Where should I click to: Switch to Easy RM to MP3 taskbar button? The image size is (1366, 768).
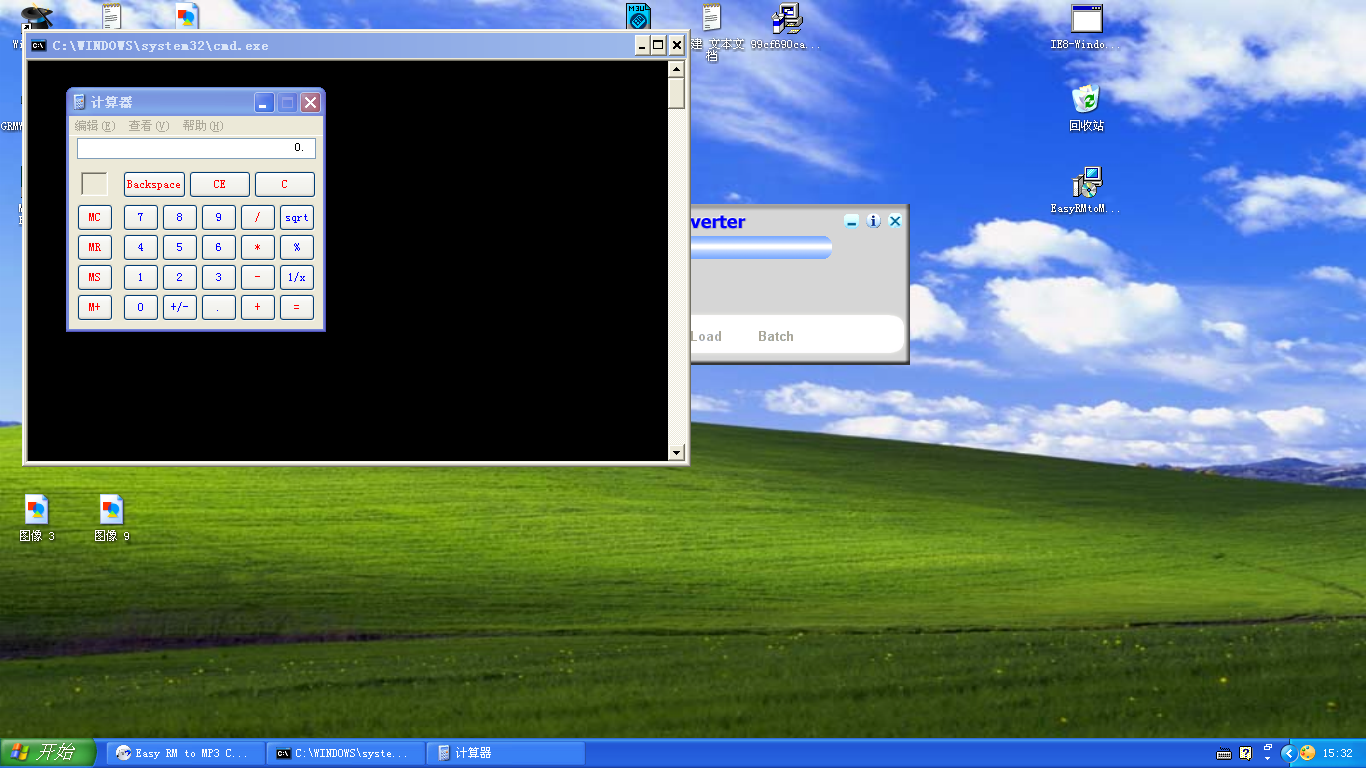coord(186,753)
